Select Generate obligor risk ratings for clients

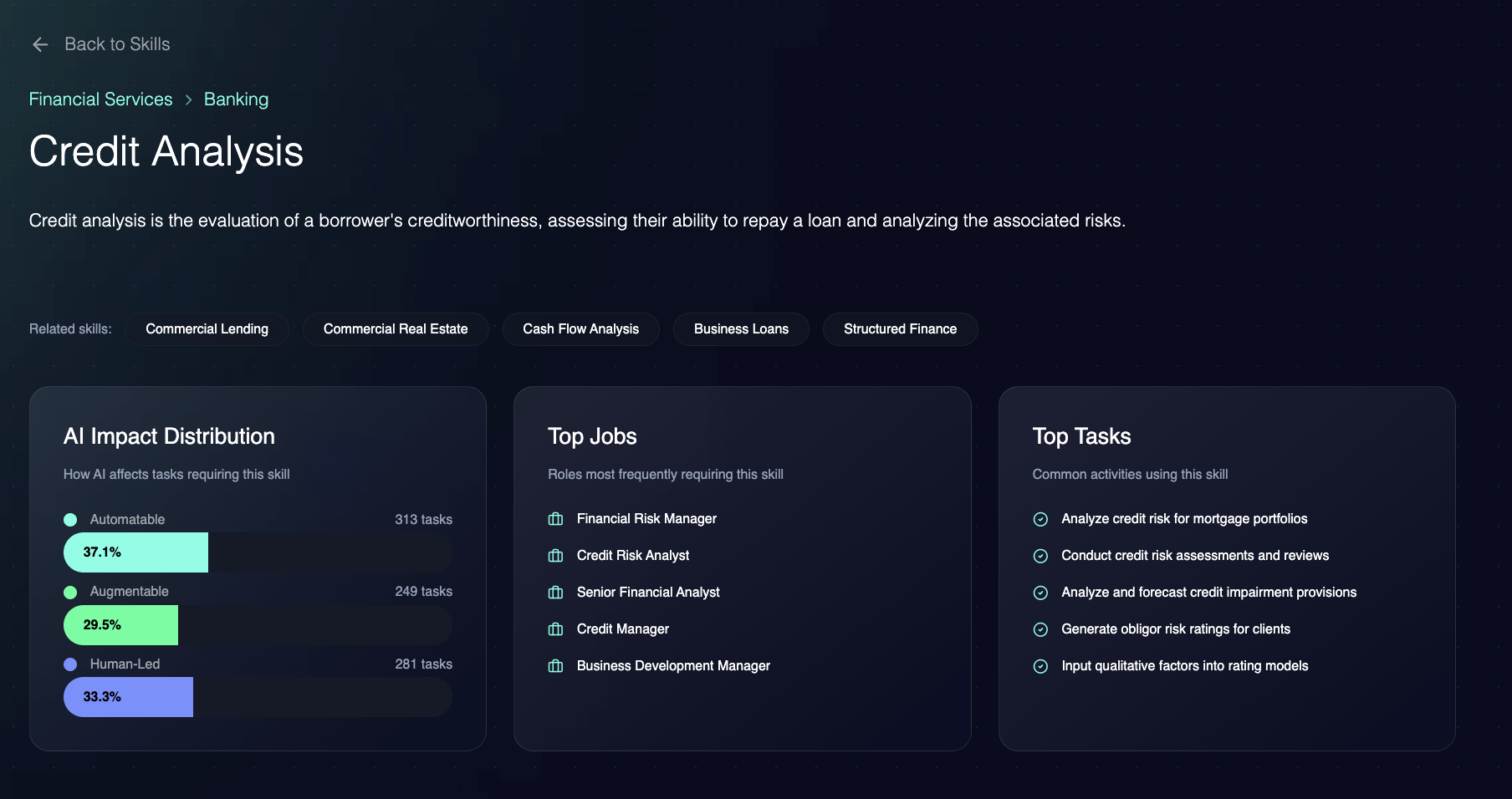[x=1176, y=629]
